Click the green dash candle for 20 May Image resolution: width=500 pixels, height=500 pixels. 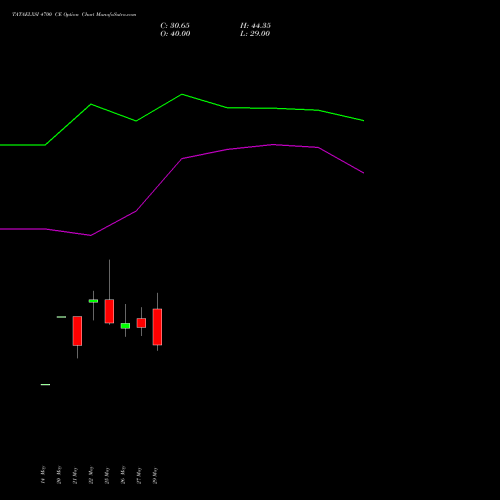coord(61,317)
